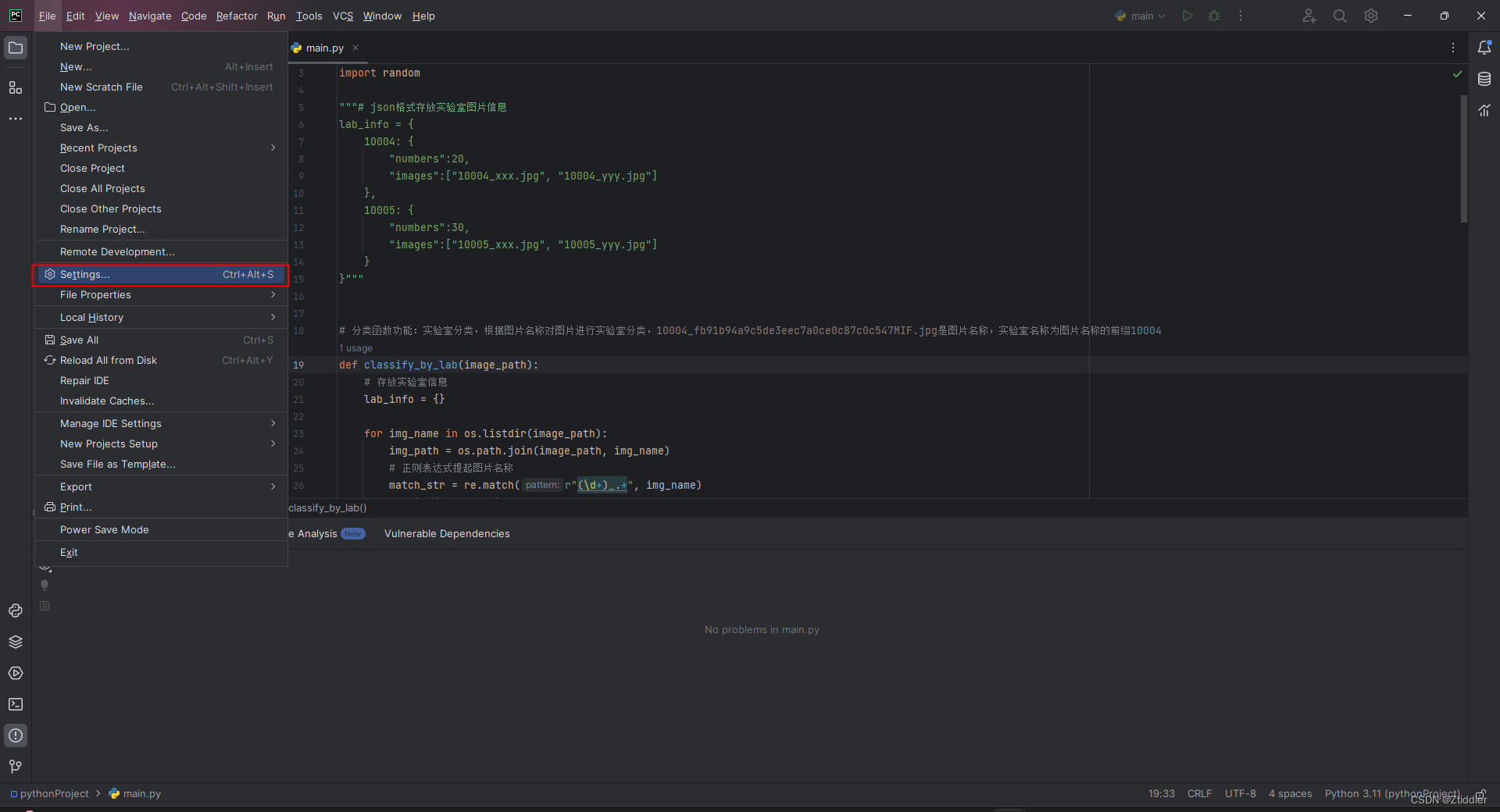Open the Database tool window
The height and width of the screenshot is (812, 1500).
(1485, 78)
